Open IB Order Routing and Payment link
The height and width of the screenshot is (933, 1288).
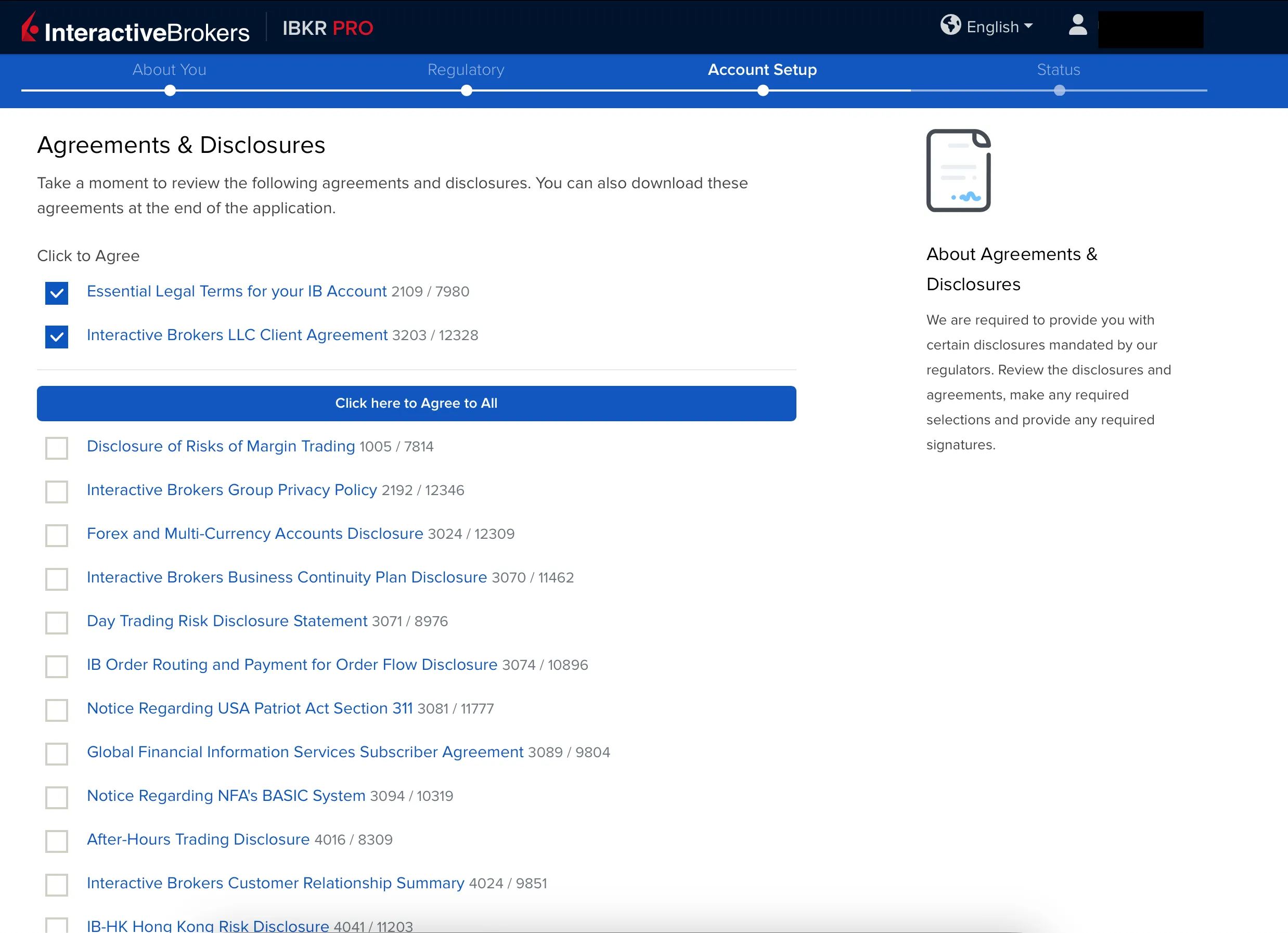(x=292, y=665)
